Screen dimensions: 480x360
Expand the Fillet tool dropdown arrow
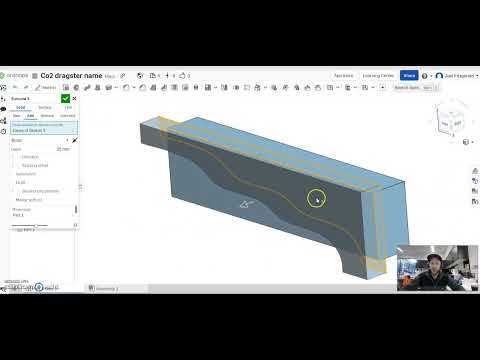click(x=134, y=88)
